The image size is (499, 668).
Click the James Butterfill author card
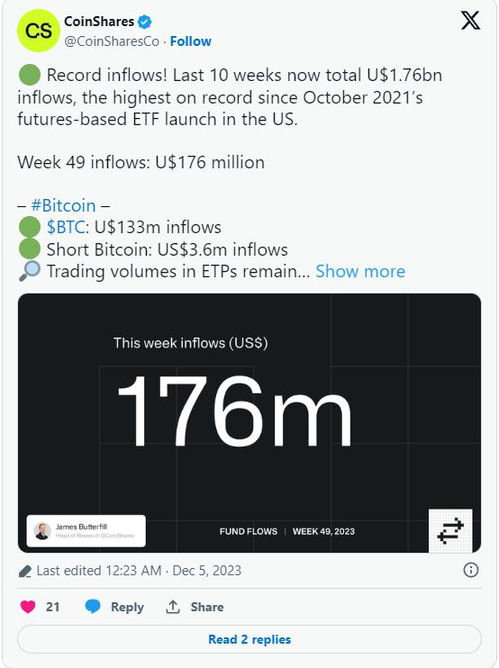point(86,531)
